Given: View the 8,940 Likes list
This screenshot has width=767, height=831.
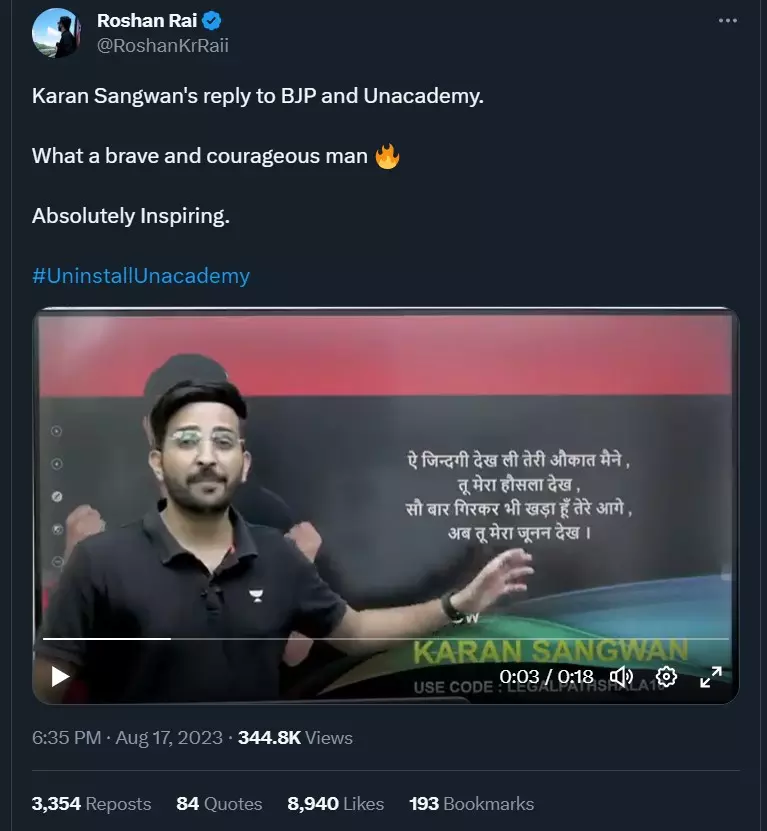Looking at the screenshot, I should 336,803.
